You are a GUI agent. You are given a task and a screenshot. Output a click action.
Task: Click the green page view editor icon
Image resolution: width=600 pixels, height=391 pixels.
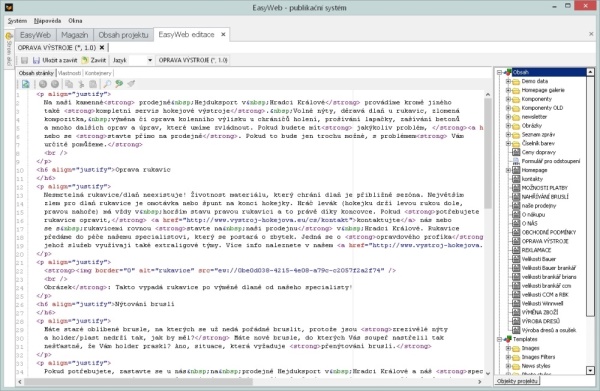26,84
